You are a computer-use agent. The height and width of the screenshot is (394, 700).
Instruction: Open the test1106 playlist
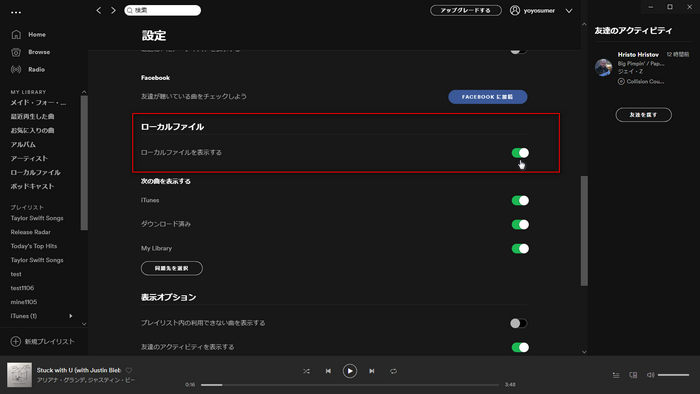point(22,288)
